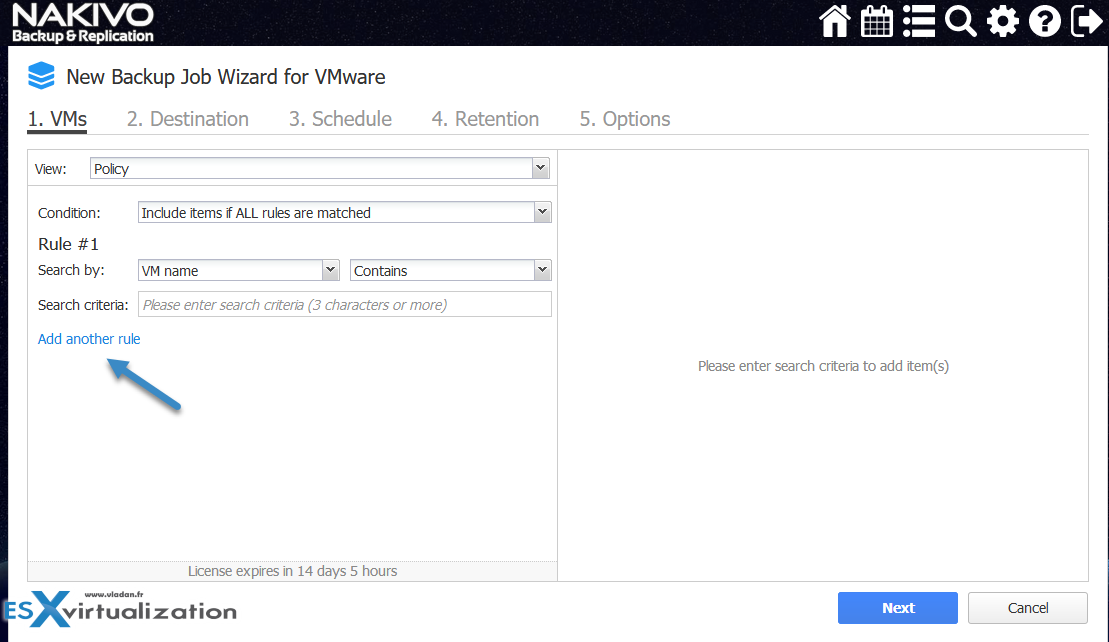
Task: Switch to the 3. Schedule tab
Action: point(340,119)
